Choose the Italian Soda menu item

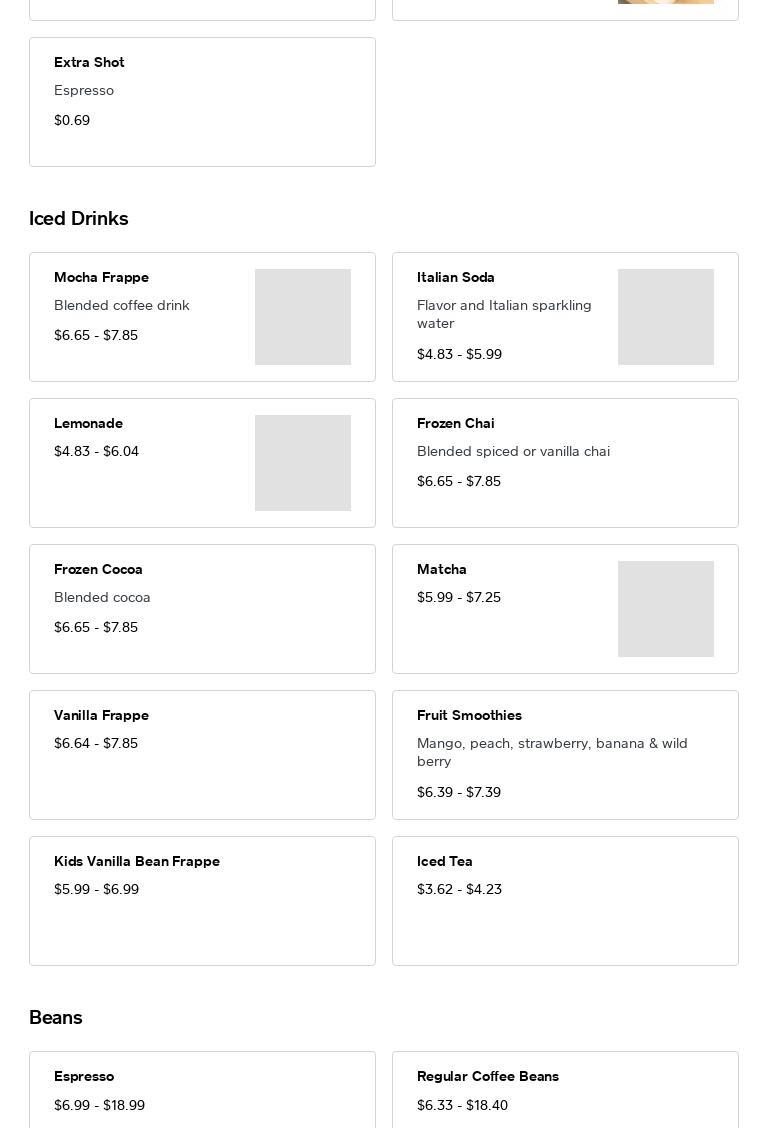tap(565, 317)
